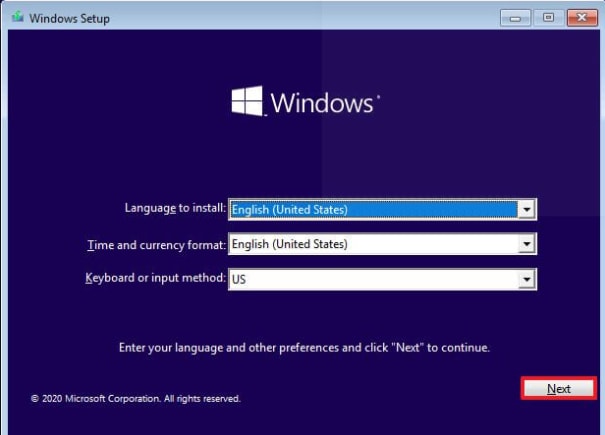Click the 'Enter your language and other preferences' text

(304, 348)
